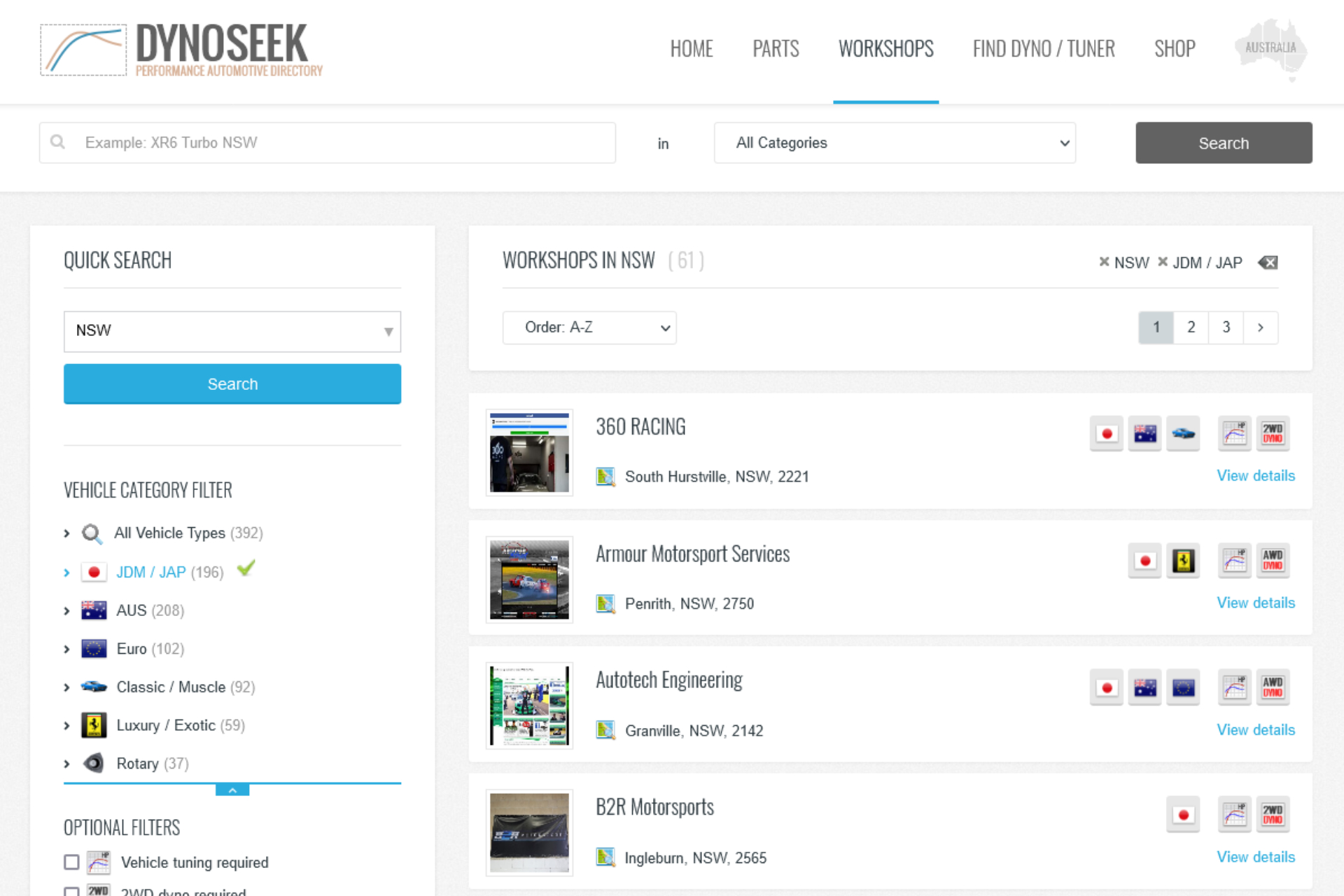
Task: Click B2R Motorsports' map location icon
Action: [x=605, y=857]
